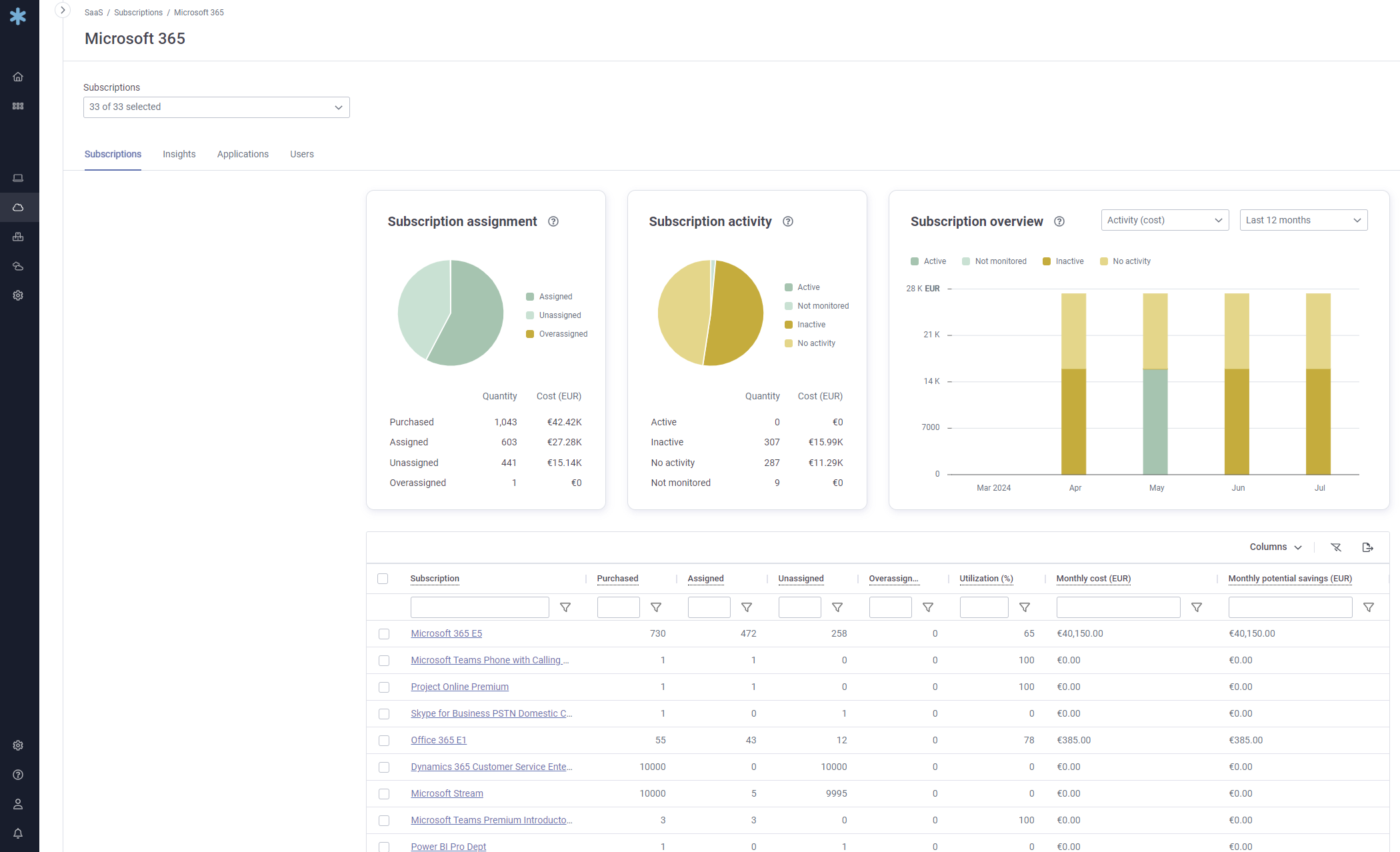The height and width of the screenshot is (852, 1400).
Task: Toggle the Inactive legend swatch in activity chart
Action: coord(789,325)
